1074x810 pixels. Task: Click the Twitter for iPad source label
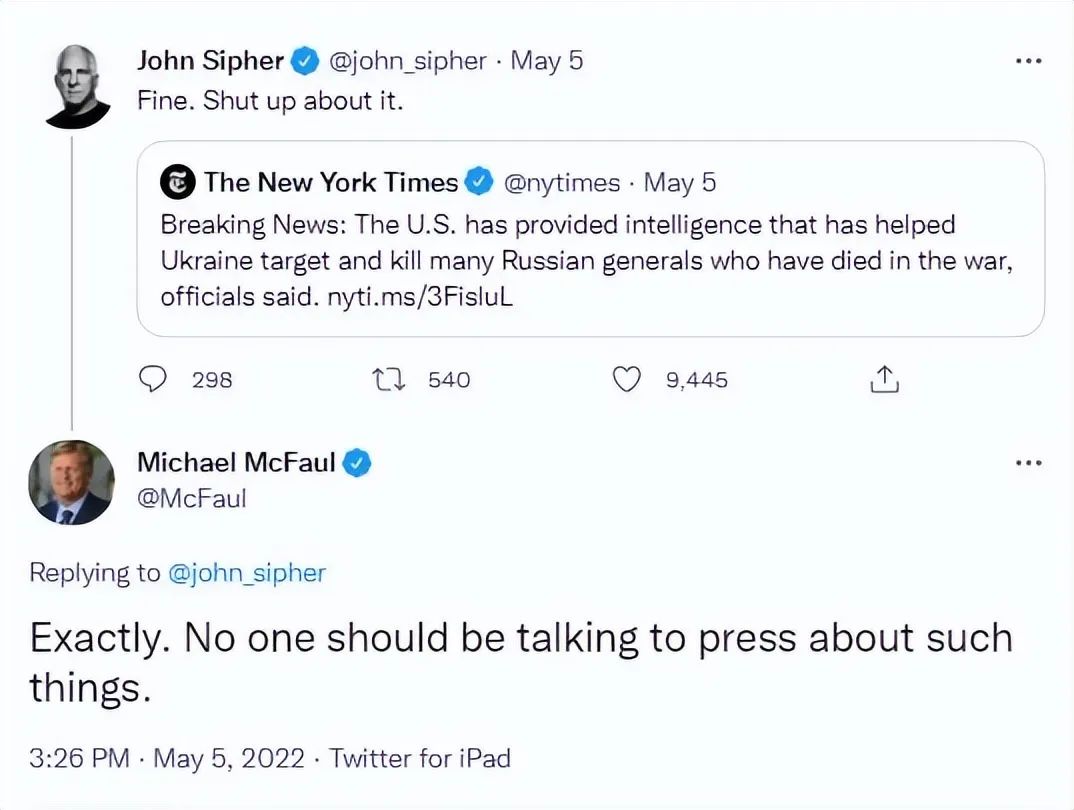pos(420,758)
